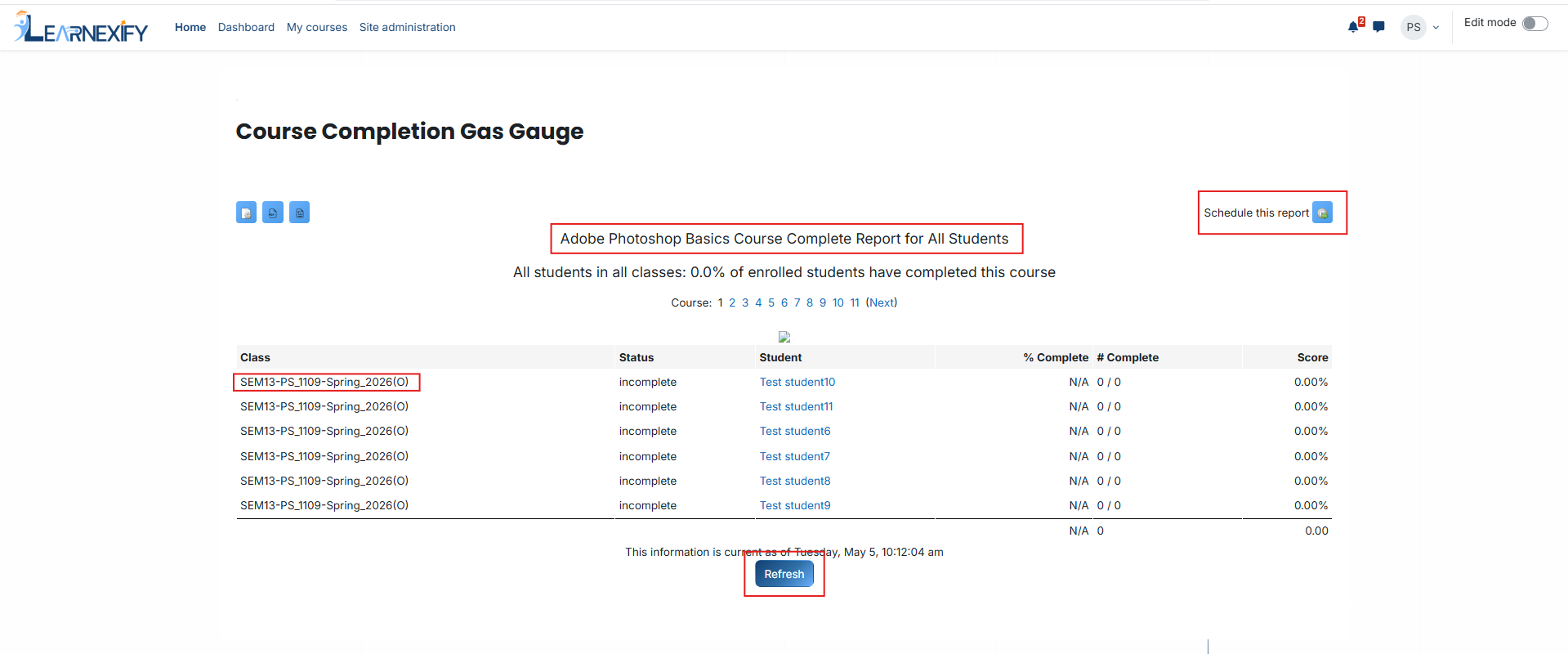The width and height of the screenshot is (1568, 654).
Task: Download the report spreadsheet file icon
Action: 299,213
